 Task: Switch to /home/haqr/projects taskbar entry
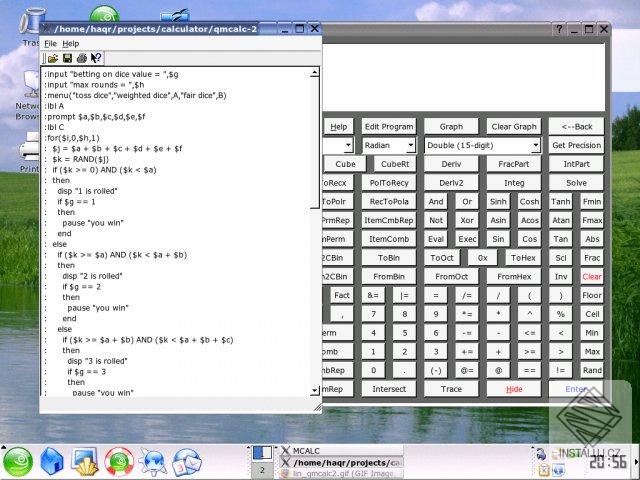tap(342, 462)
